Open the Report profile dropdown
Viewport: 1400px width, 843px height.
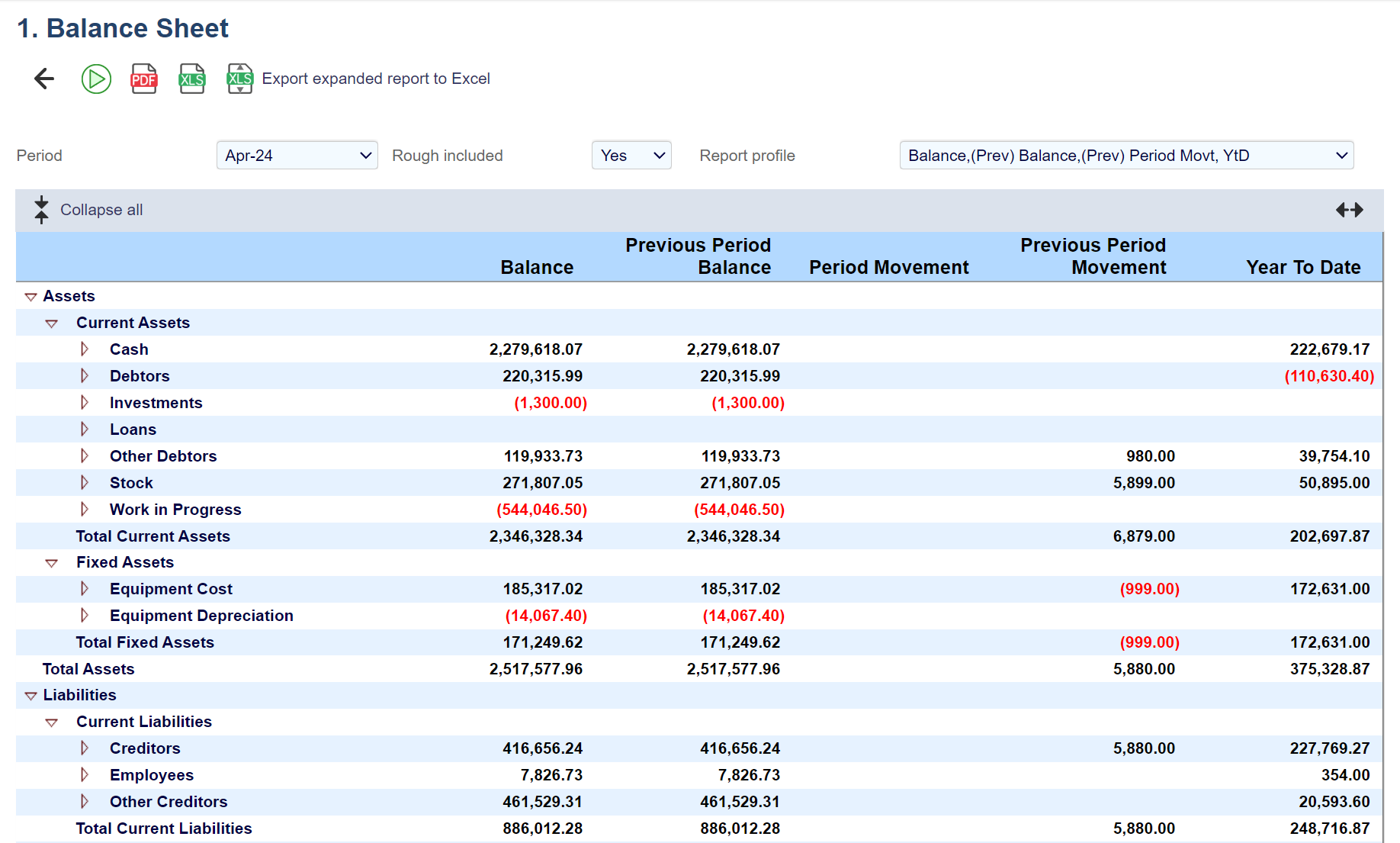1125,156
